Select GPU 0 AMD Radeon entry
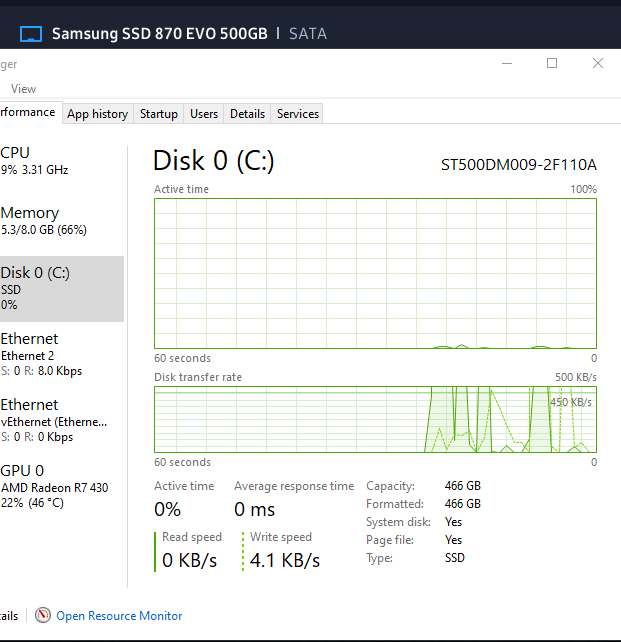This screenshot has height=642, width=621. tap(61, 486)
